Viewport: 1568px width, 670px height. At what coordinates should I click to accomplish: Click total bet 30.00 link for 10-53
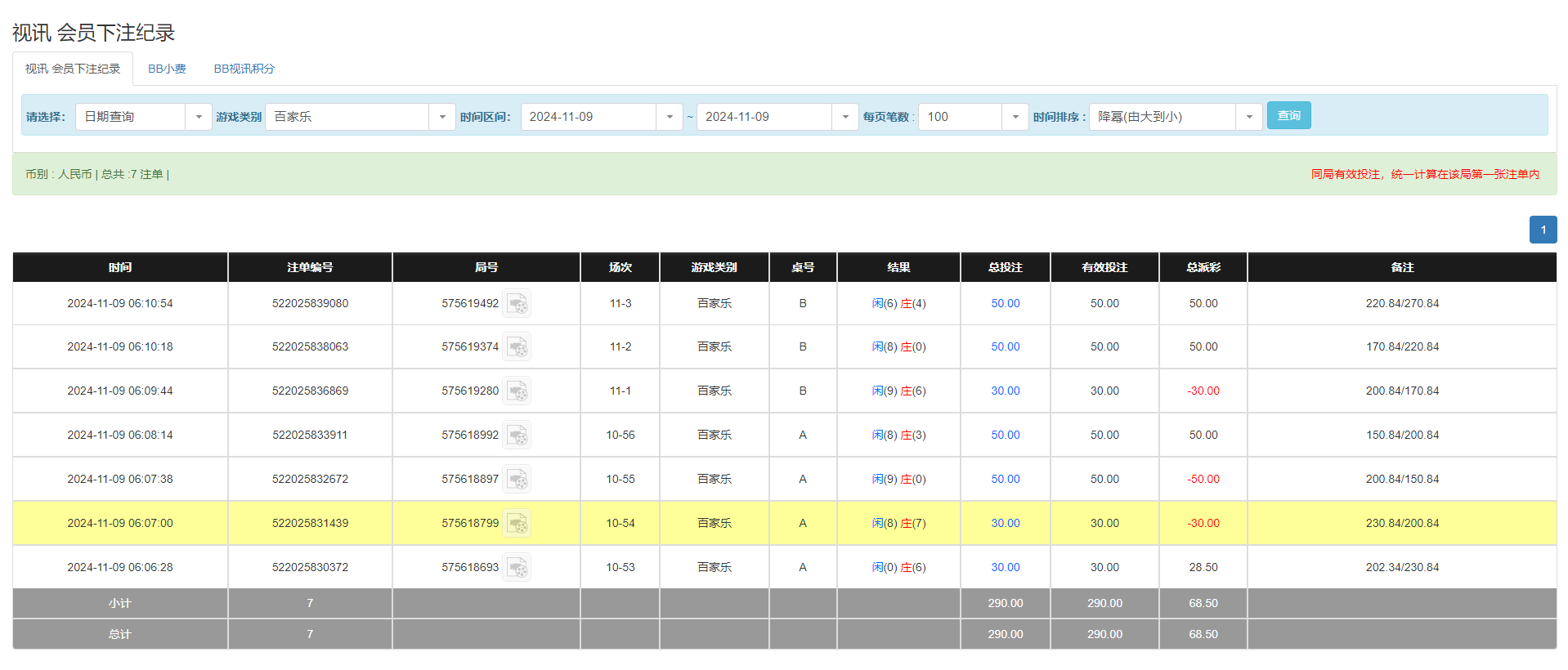tap(1005, 568)
